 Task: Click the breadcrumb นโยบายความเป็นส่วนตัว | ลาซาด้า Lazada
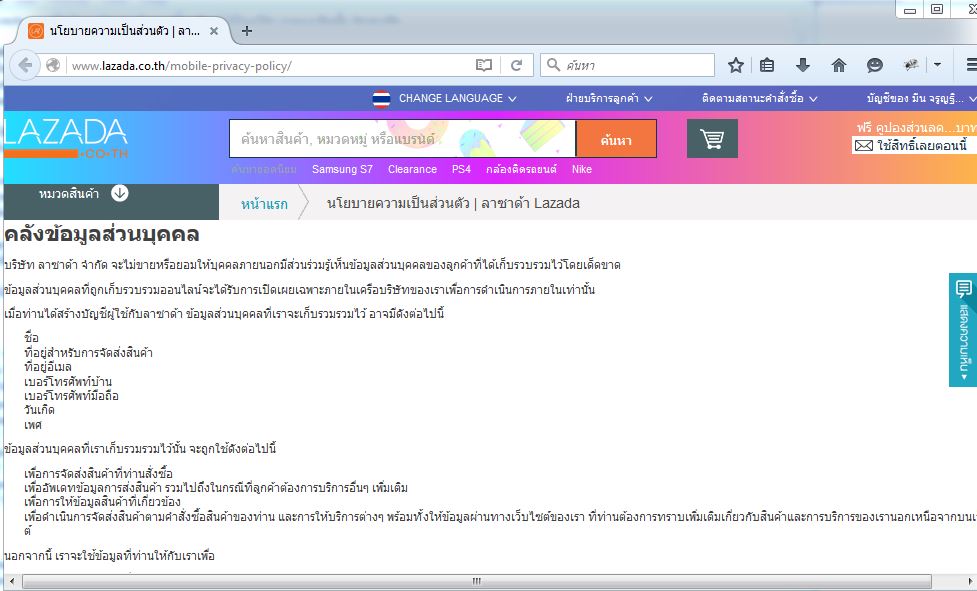pyautogui.click(x=453, y=203)
